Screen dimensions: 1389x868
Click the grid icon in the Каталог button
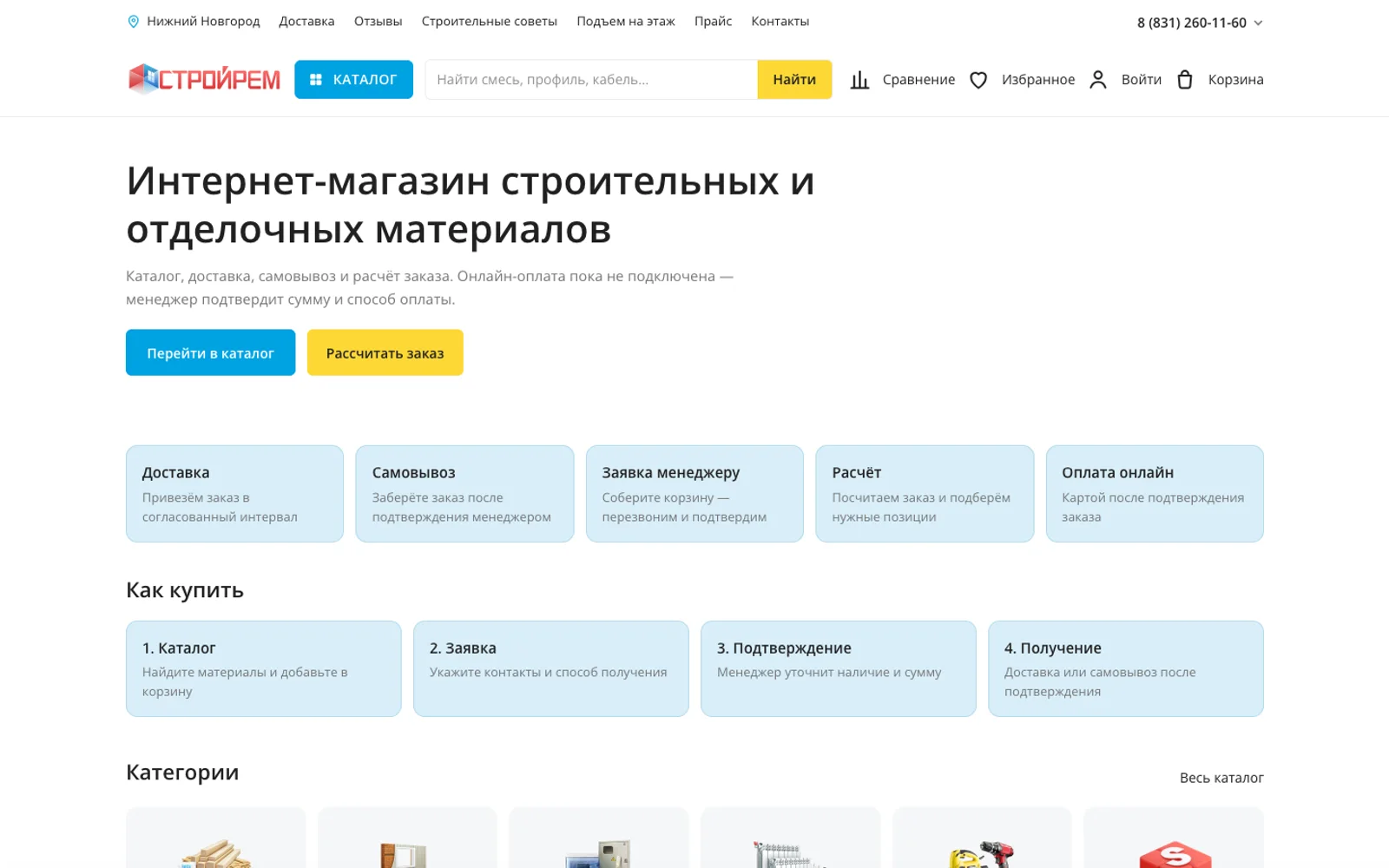pyautogui.click(x=316, y=80)
